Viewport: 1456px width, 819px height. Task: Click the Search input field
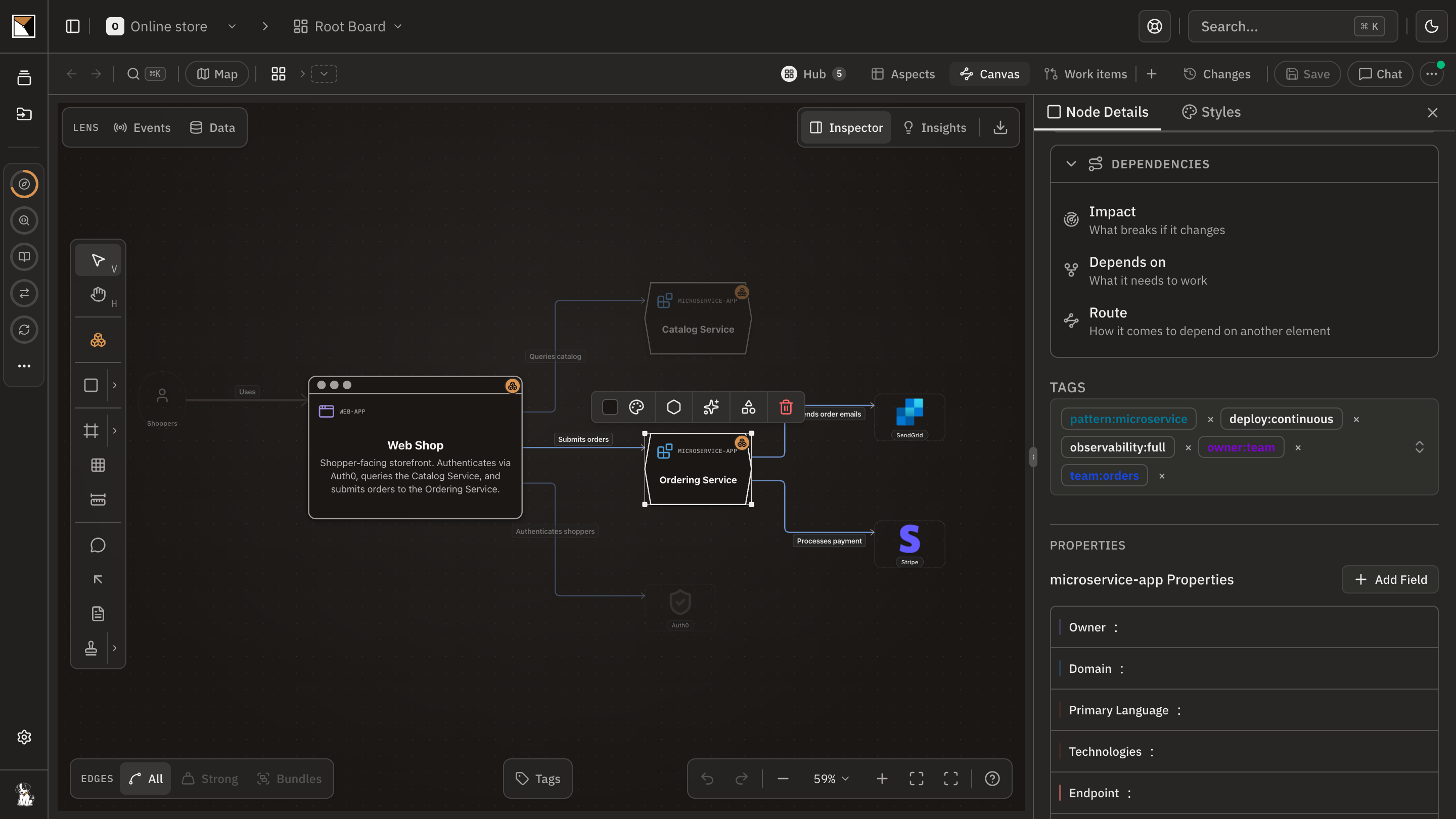[x=1293, y=27]
